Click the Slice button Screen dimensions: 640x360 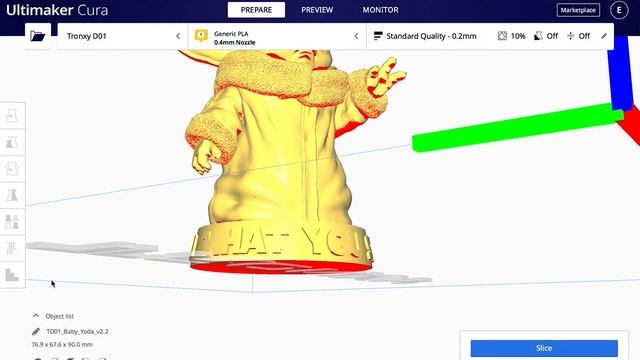coord(544,348)
